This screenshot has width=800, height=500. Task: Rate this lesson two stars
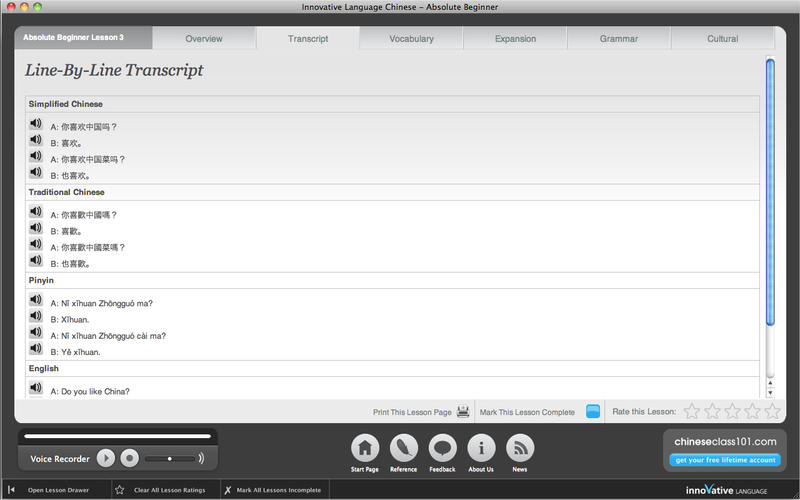click(x=712, y=411)
